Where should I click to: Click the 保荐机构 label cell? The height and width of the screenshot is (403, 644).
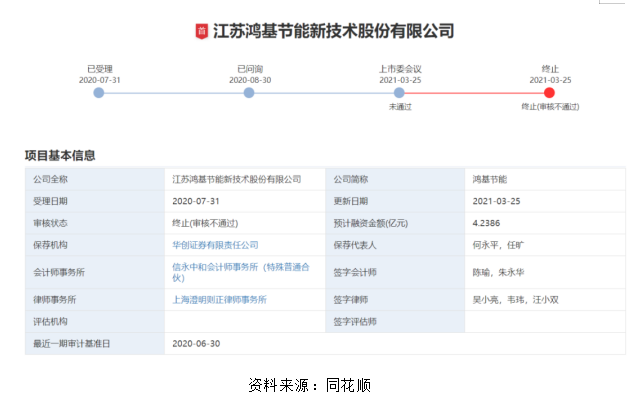coord(95,245)
